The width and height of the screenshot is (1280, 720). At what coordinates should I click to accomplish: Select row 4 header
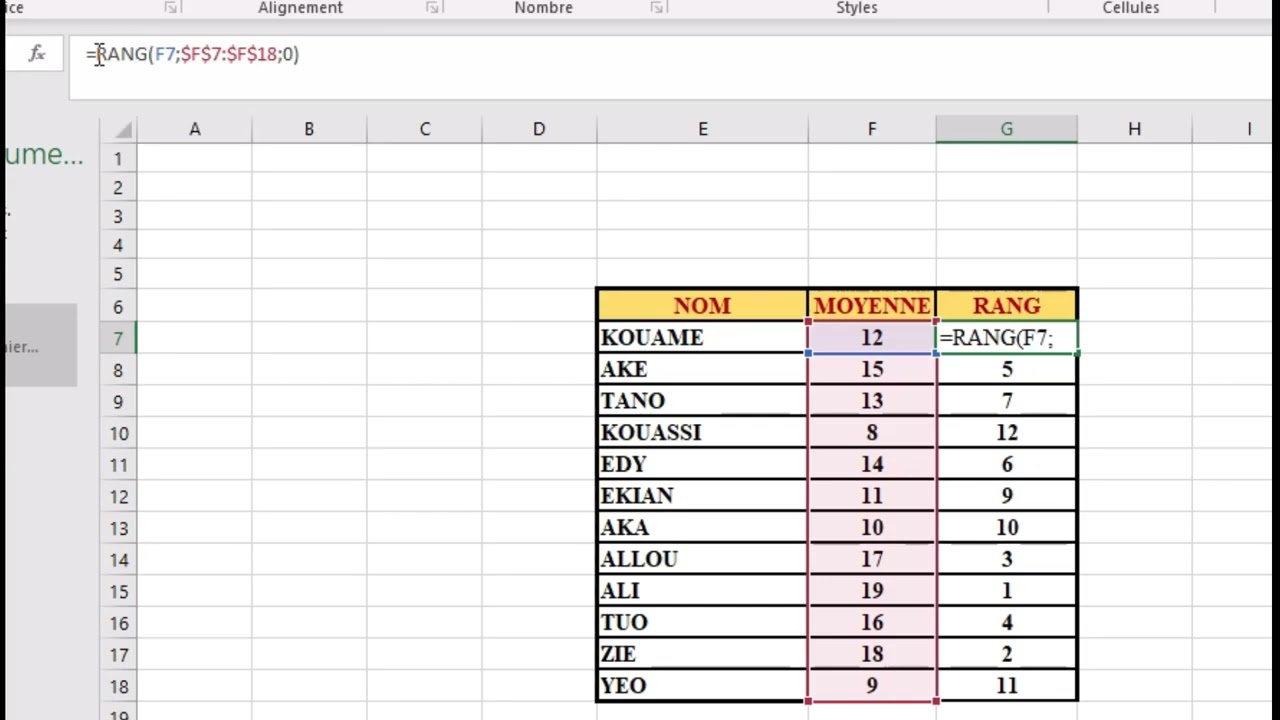tap(118, 246)
